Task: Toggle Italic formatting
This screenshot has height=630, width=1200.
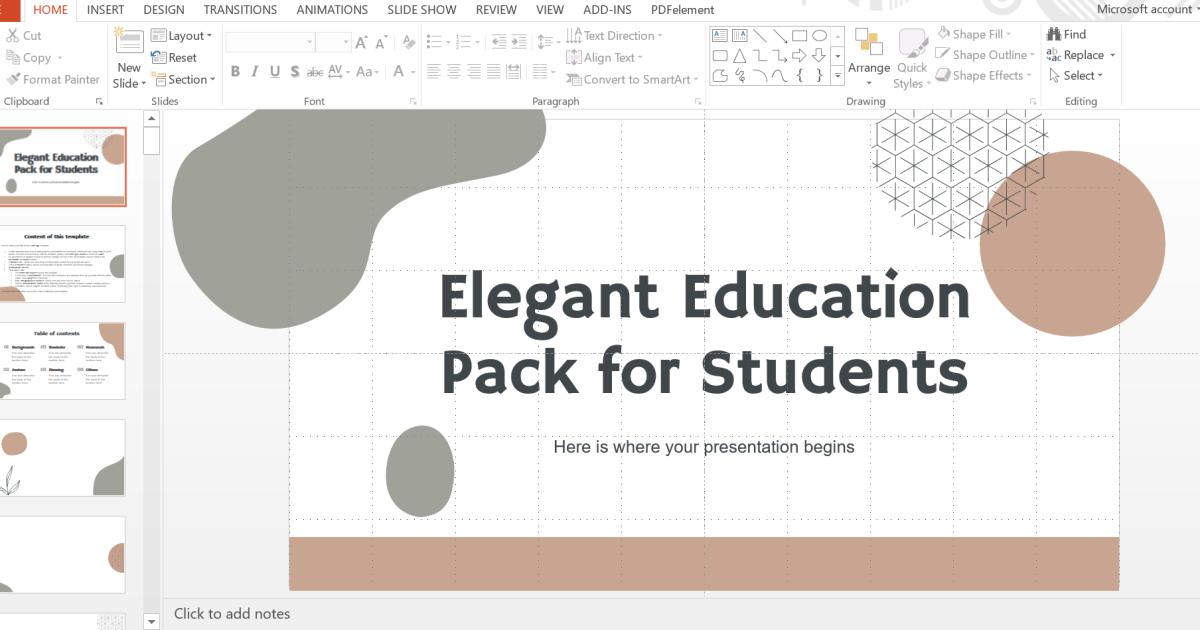Action: (255, 72)
